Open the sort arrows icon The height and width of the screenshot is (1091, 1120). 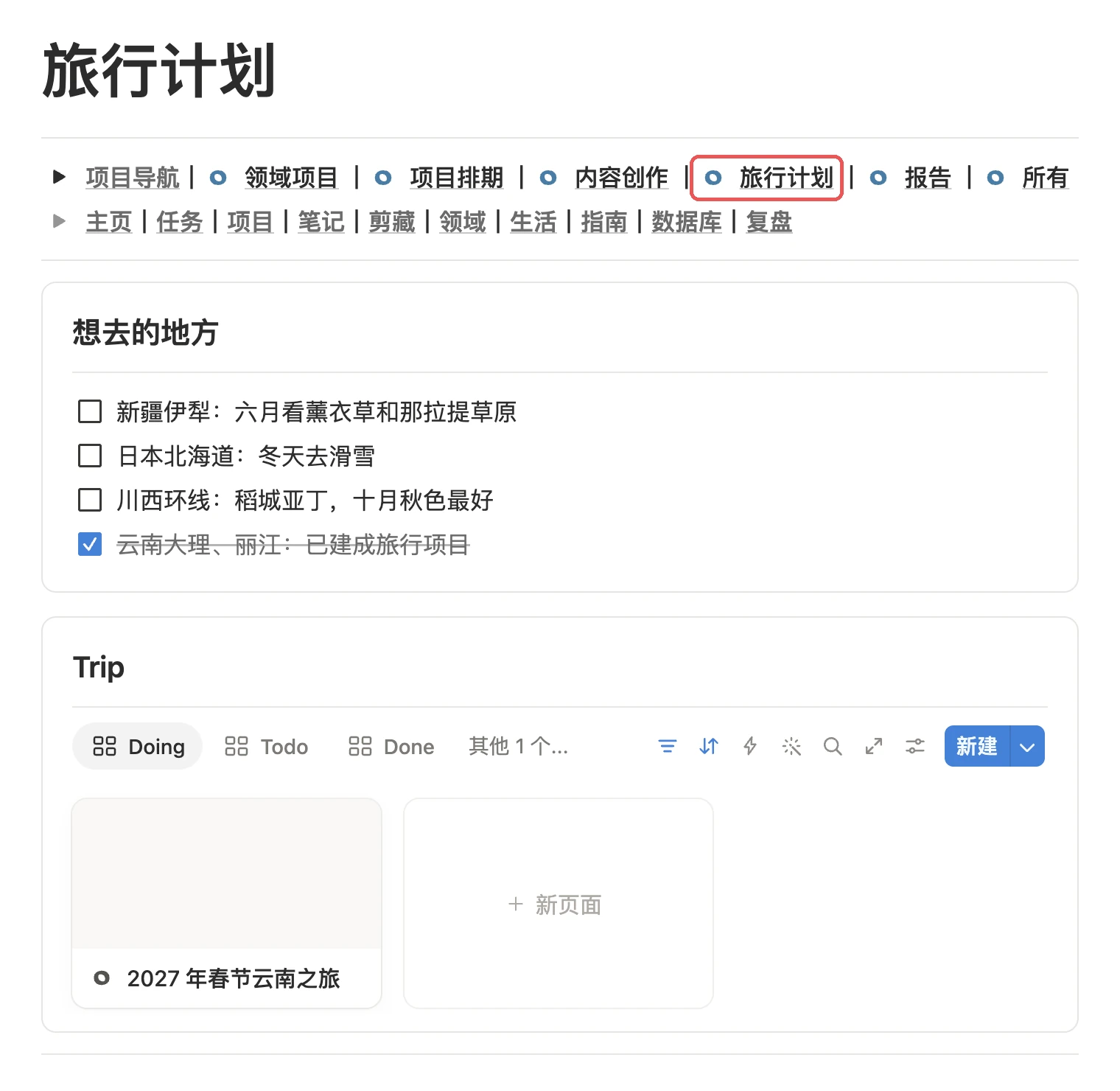(708, 746)
